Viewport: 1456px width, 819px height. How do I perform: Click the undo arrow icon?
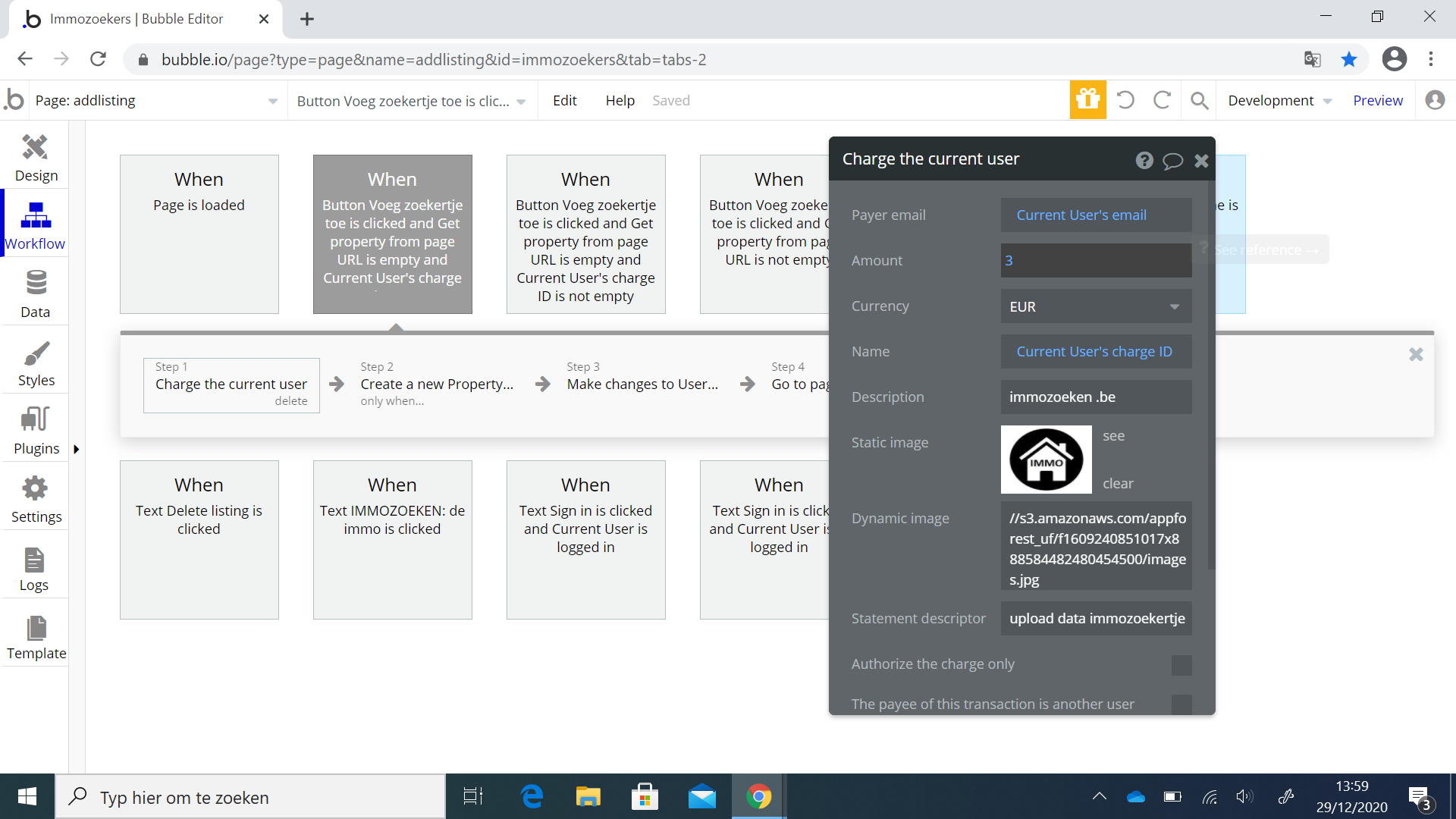1125,100
